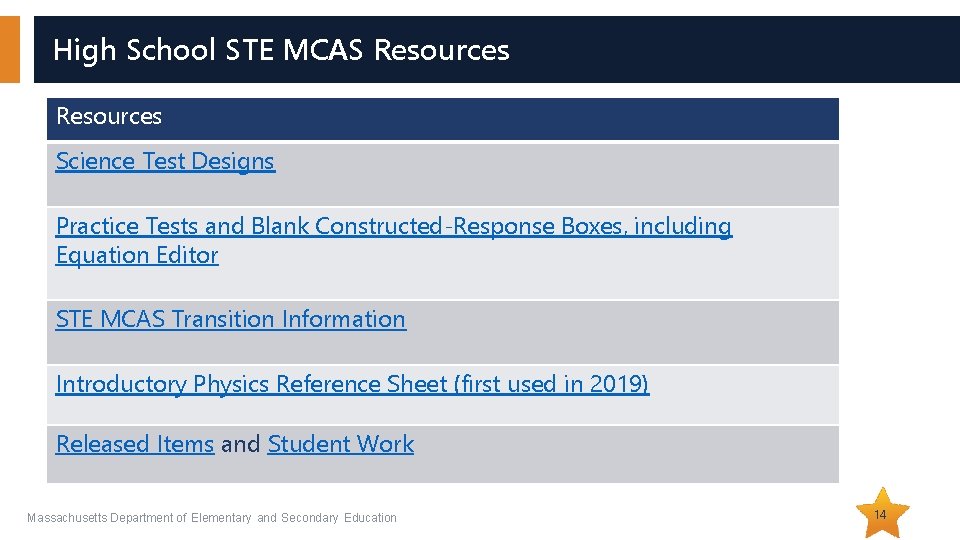The width and height of the screenshot is (960, 540).
Task: Open Introductory Physics Reference Sheet link
Action: click(352, 384)
